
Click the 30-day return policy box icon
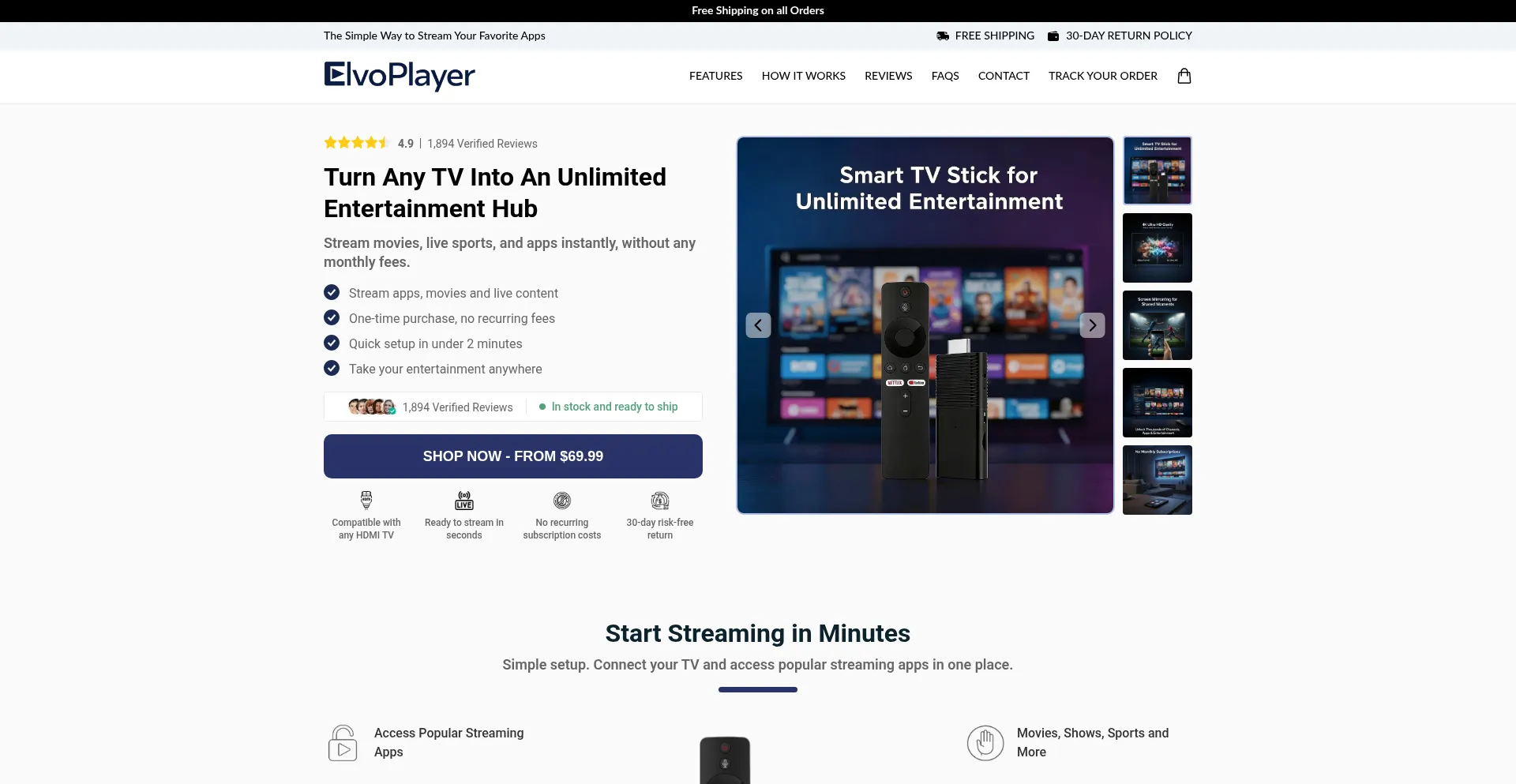(x=1053, y=36)
